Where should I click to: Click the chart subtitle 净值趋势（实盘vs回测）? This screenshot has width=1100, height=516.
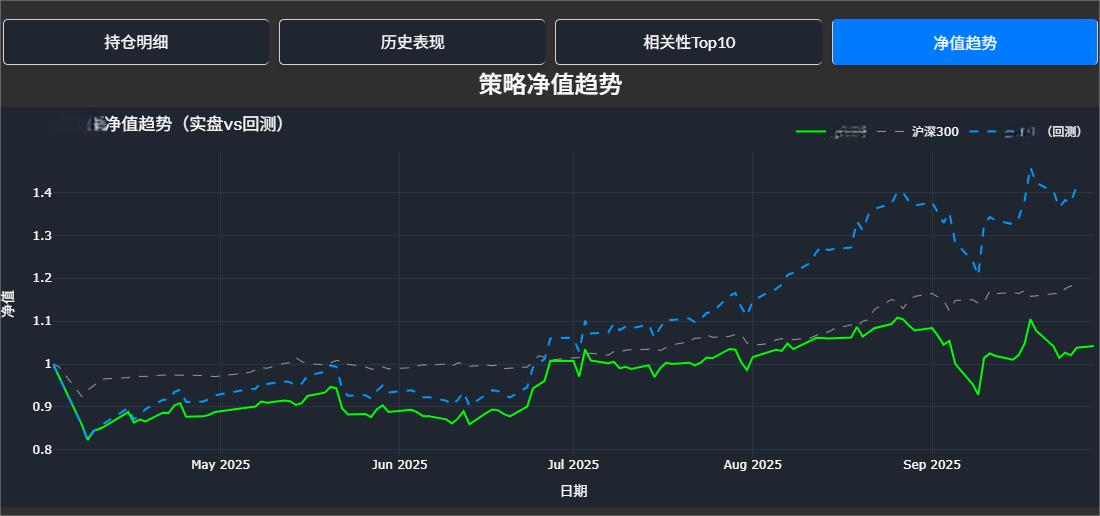[195, 125]
